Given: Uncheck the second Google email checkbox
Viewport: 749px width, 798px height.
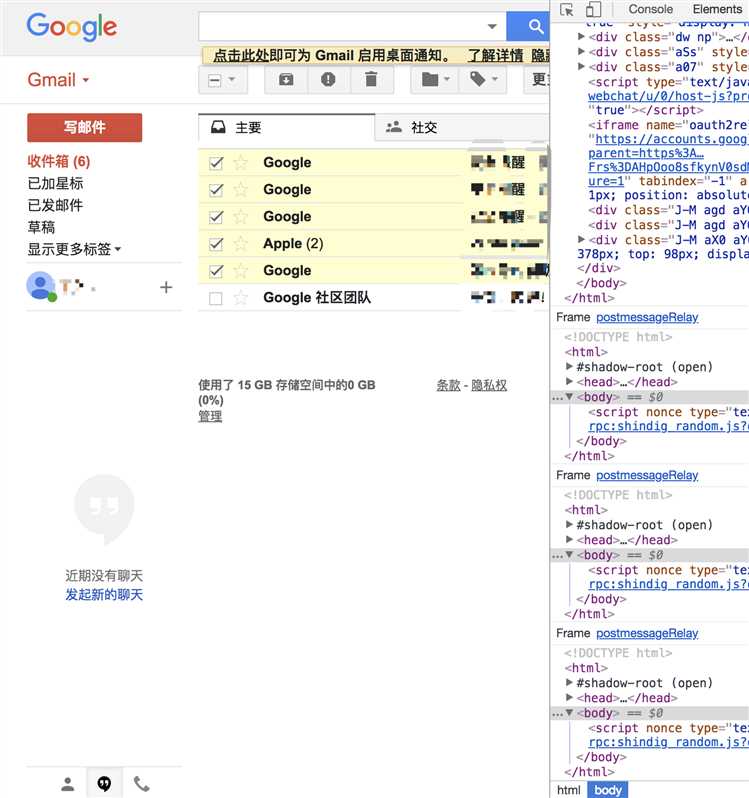Looking at the screenshot, I should 216,190.
